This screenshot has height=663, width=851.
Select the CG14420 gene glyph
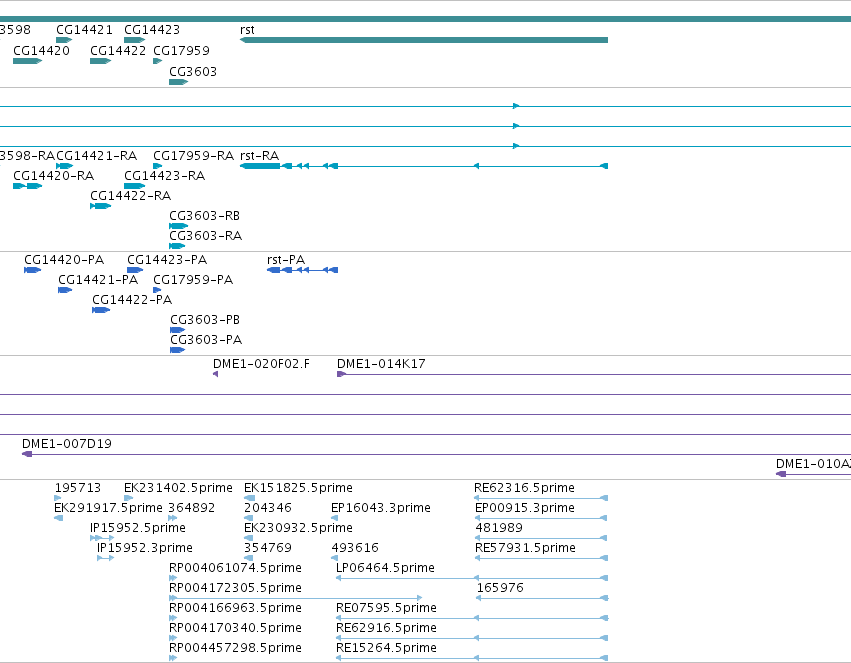tap(27, 61)
